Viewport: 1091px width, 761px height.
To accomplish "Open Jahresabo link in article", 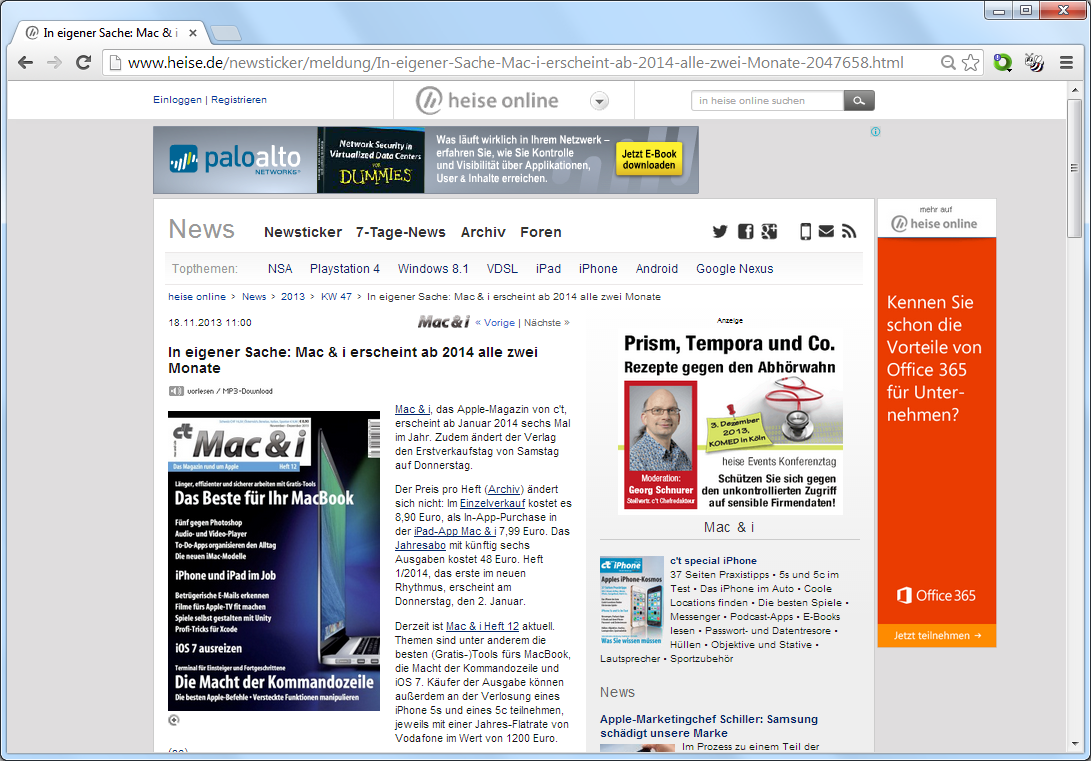I will pos(420,545).
